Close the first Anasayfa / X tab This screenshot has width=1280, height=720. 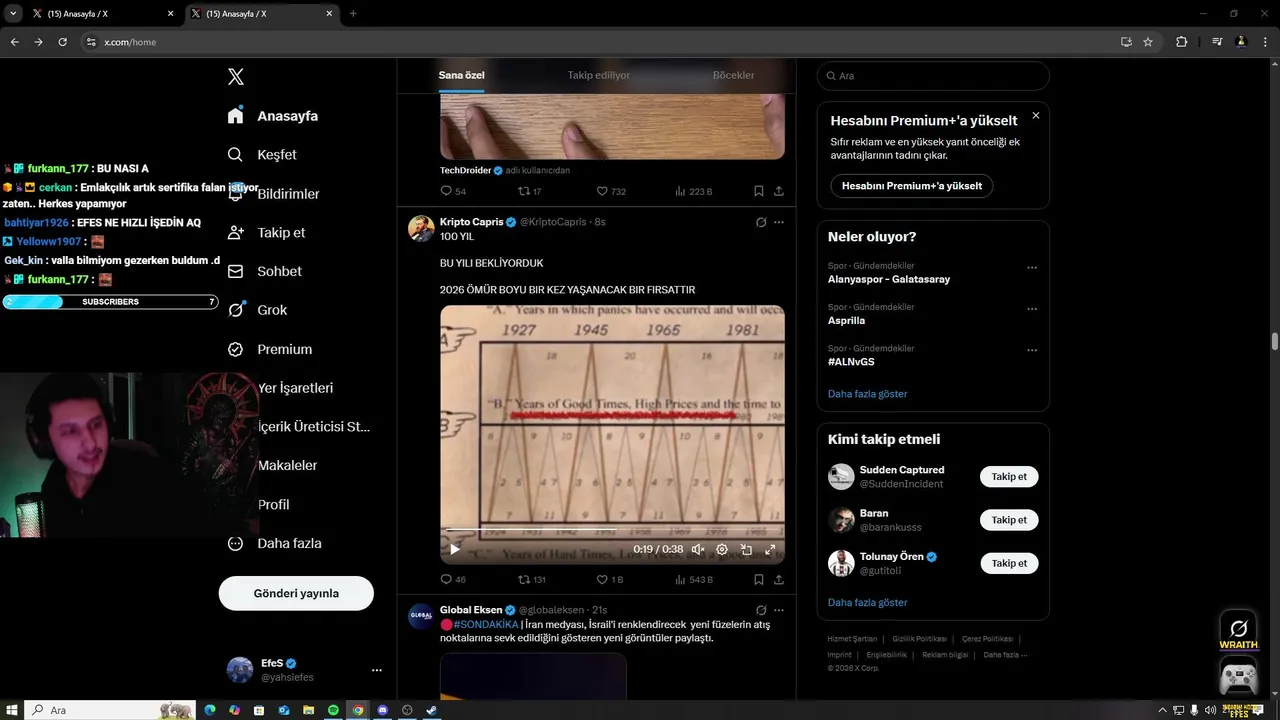170,14
